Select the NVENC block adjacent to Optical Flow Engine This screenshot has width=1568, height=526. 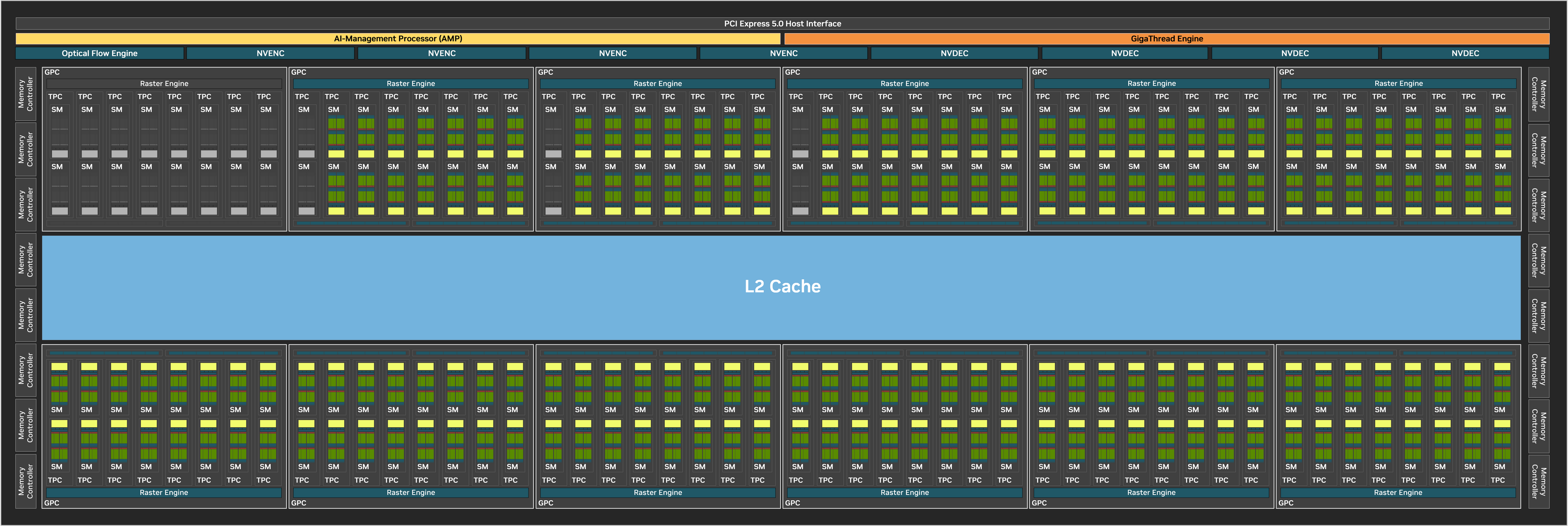[x=270, y=53]
